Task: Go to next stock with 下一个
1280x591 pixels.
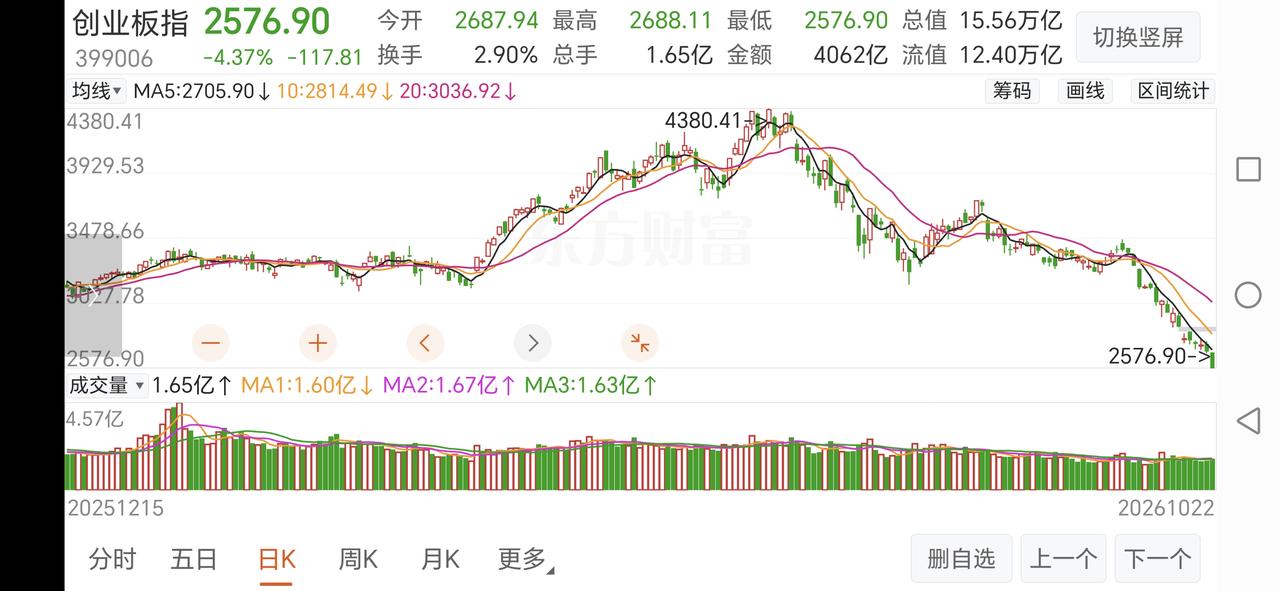Action: coord(1157,558)
